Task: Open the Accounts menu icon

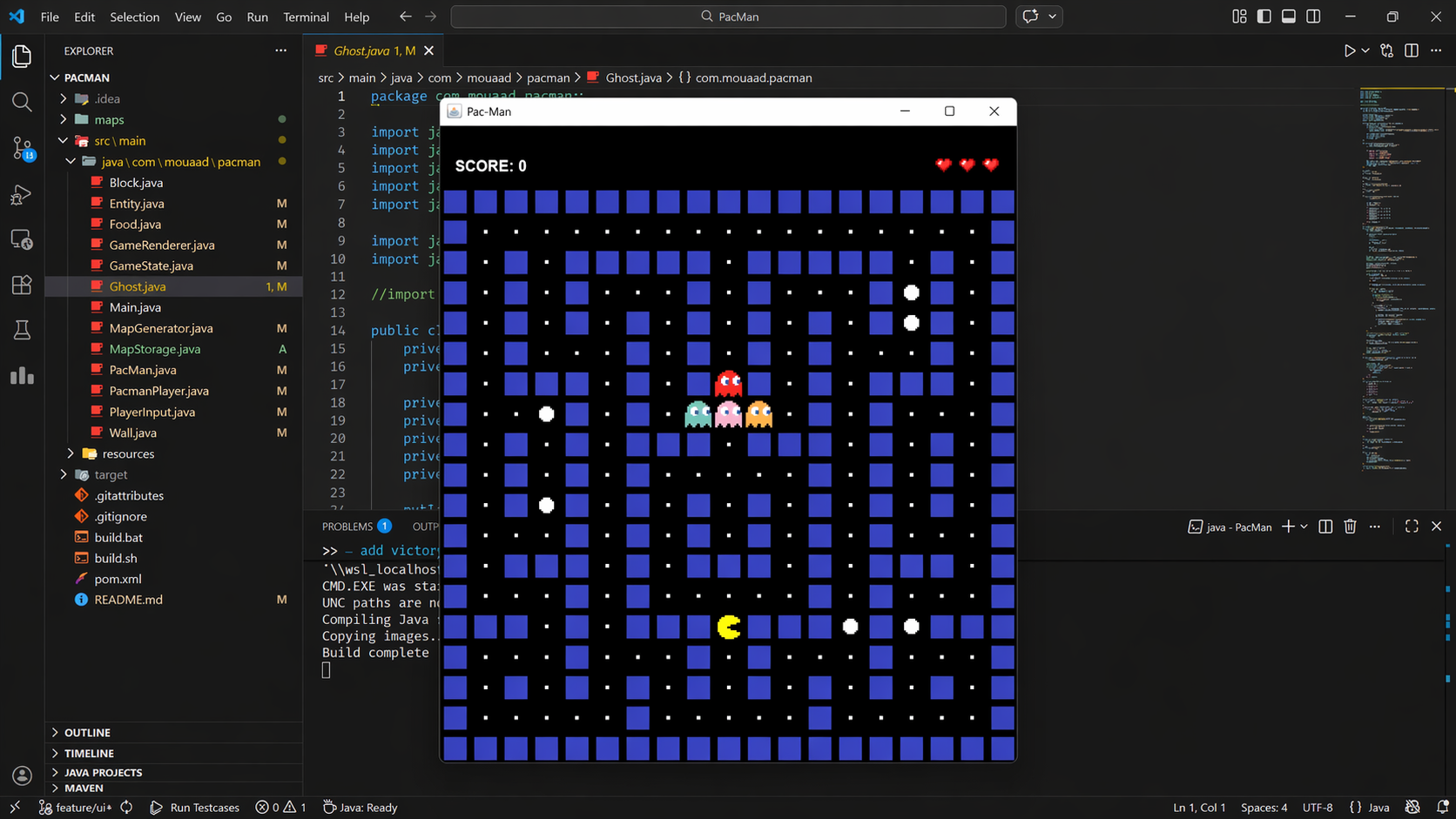Action: (22, 775)
